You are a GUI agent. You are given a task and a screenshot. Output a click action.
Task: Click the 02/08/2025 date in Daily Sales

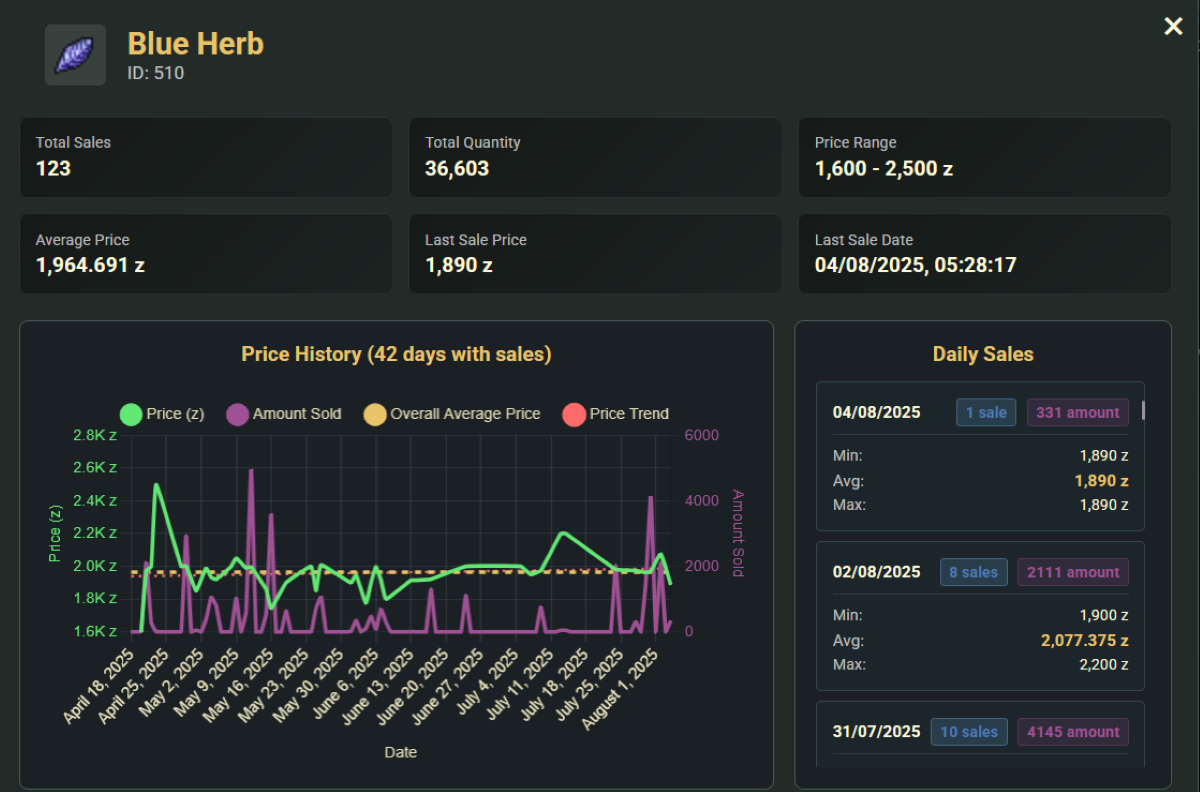pos(877,572)
